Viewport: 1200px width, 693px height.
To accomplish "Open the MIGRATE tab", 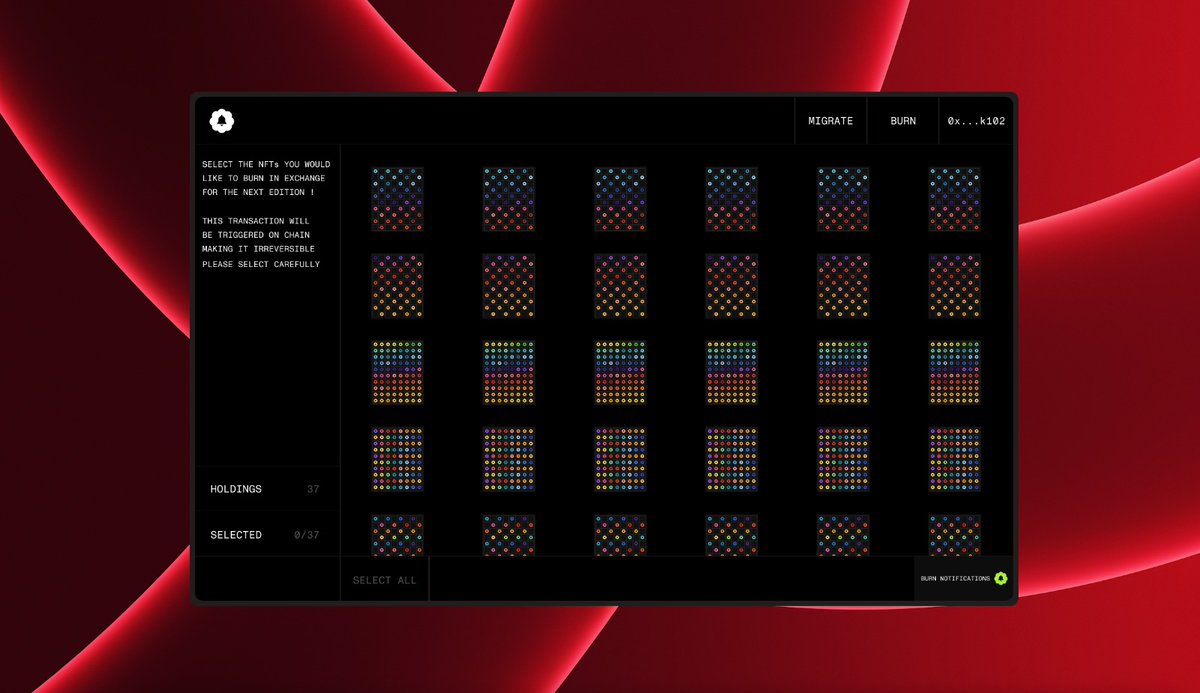I will (831, 121).
